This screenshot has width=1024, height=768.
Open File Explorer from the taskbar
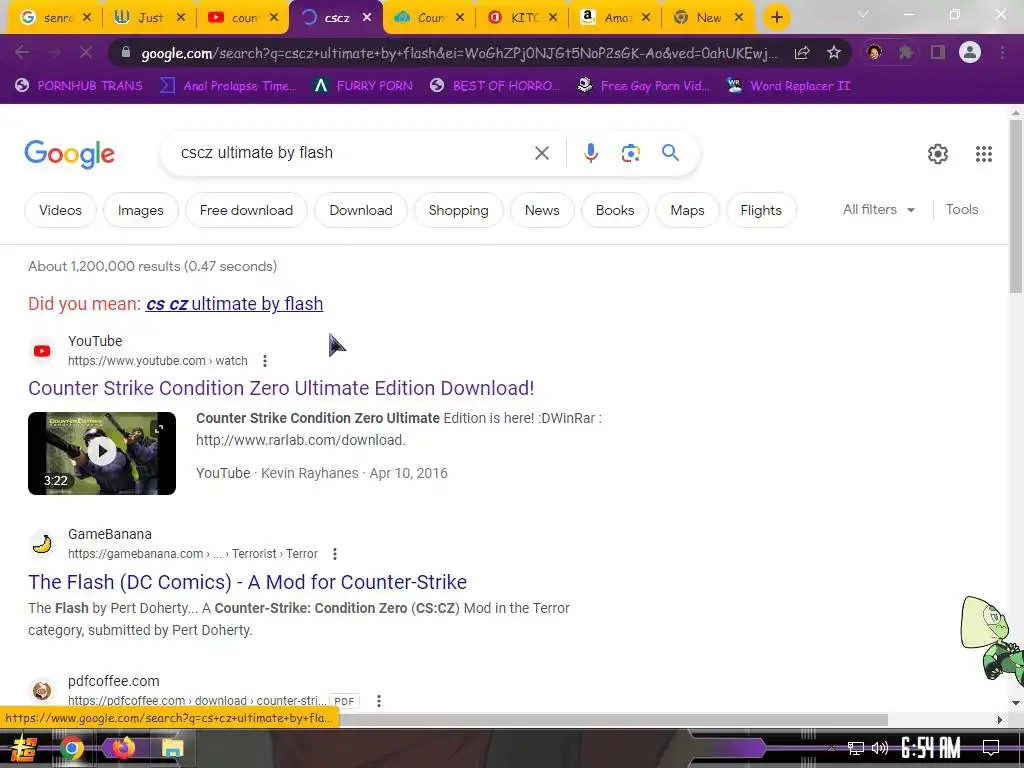172,748
